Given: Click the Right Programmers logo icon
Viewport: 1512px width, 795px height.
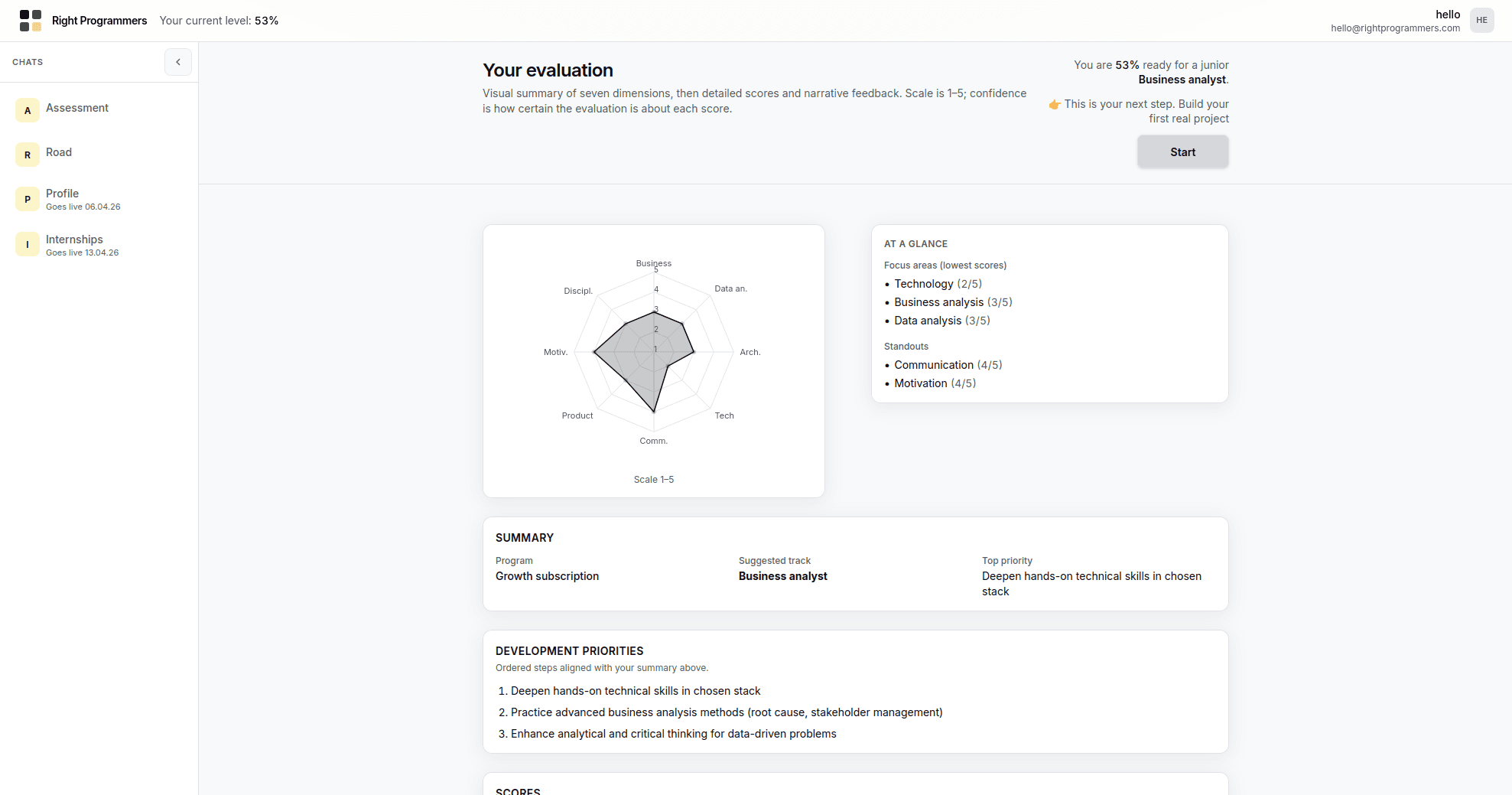Looking at the screenshot, I should 29,21.
